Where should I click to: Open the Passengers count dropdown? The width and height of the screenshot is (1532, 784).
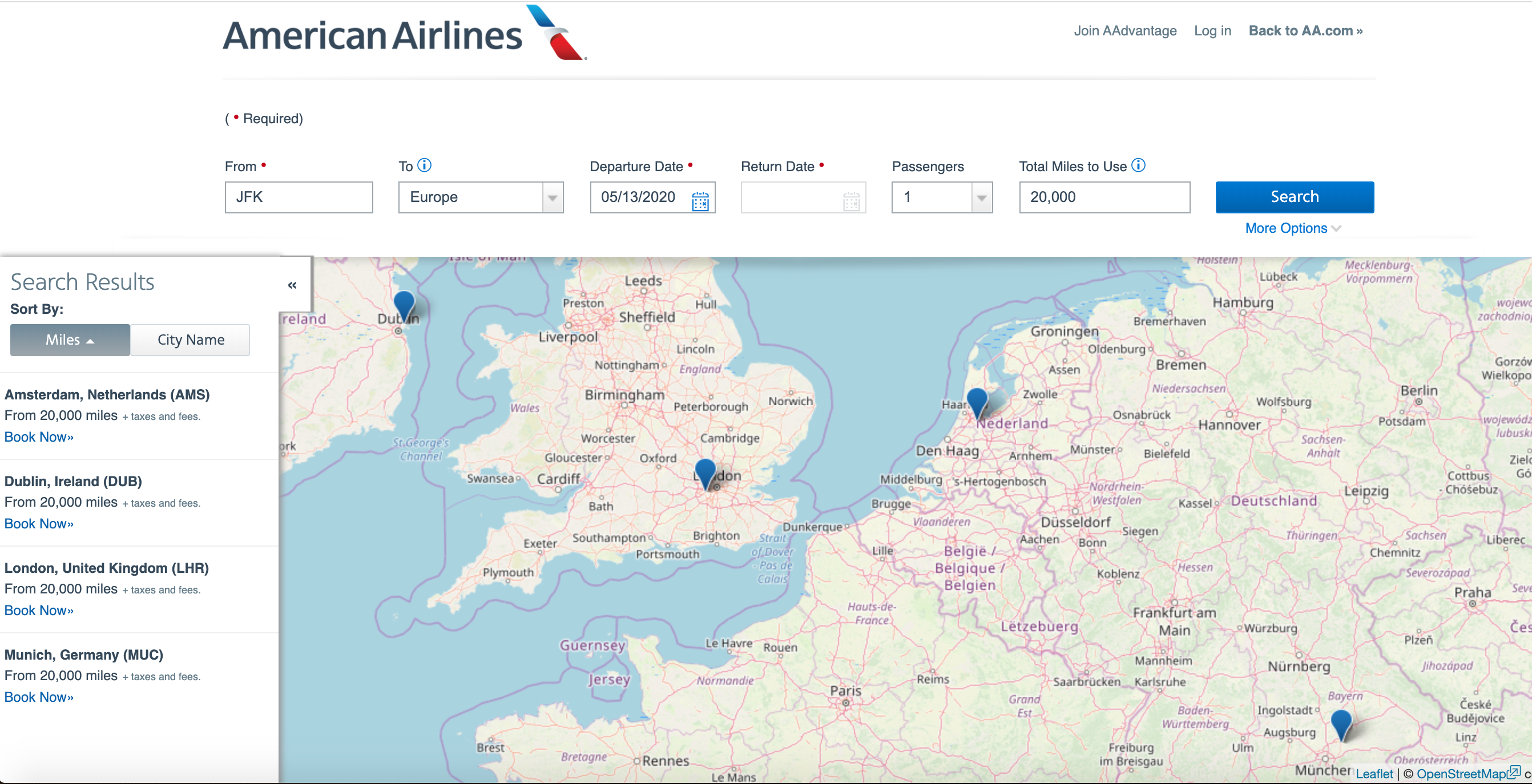click(941, 197)
